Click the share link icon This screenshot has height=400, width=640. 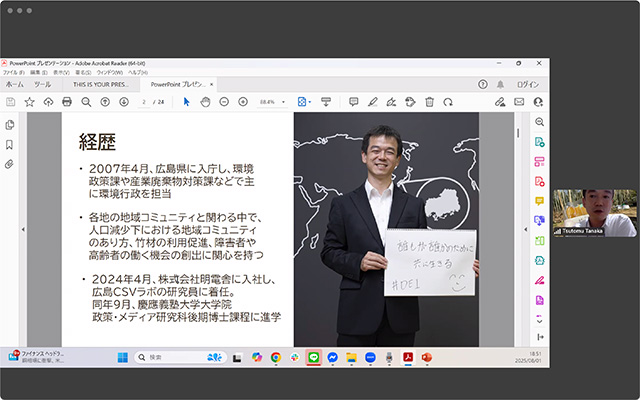[x=500, y=102]
